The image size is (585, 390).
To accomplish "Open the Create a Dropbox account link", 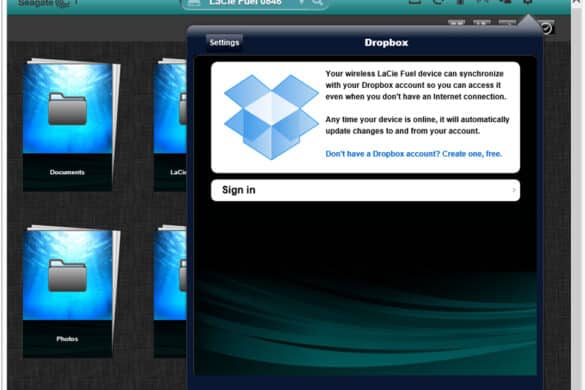I will [x=414, y=154].
